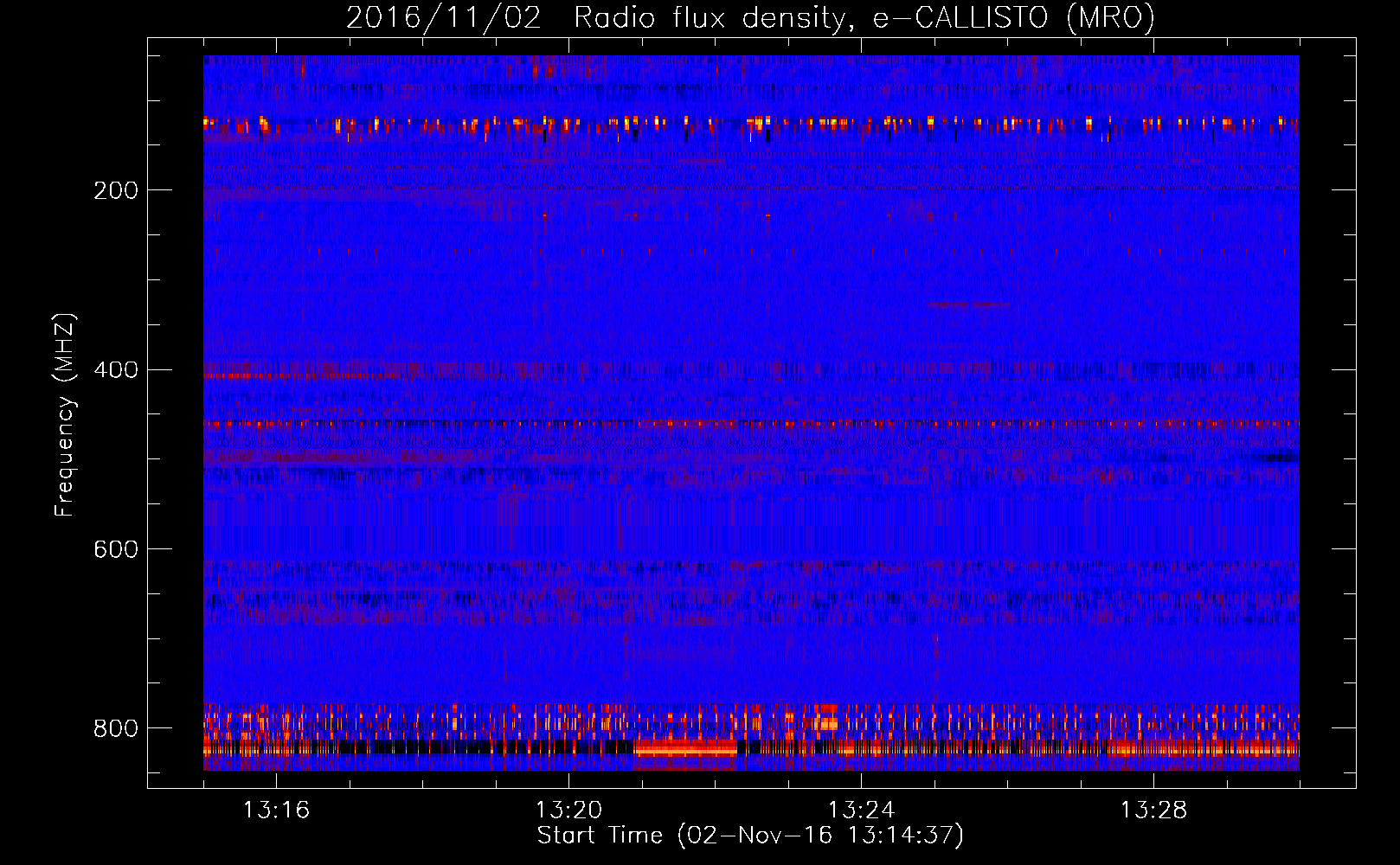Click the 13:28 time tick label
Image resolution: width=1400 pixels, height=865 pixels.
click(x=1153, y=810)
